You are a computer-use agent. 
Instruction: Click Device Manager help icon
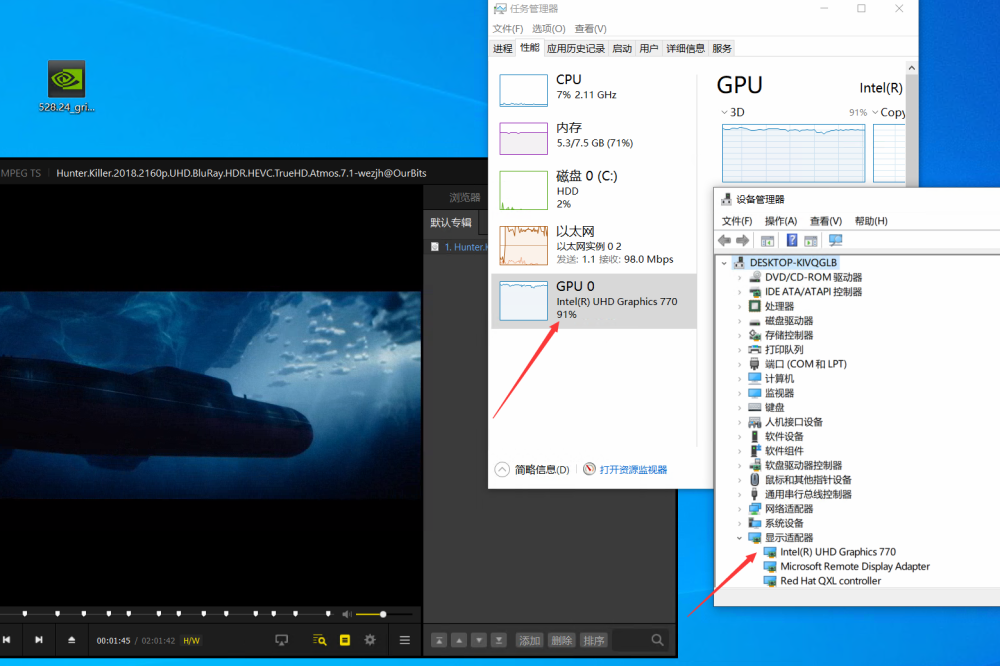point(791,240)
